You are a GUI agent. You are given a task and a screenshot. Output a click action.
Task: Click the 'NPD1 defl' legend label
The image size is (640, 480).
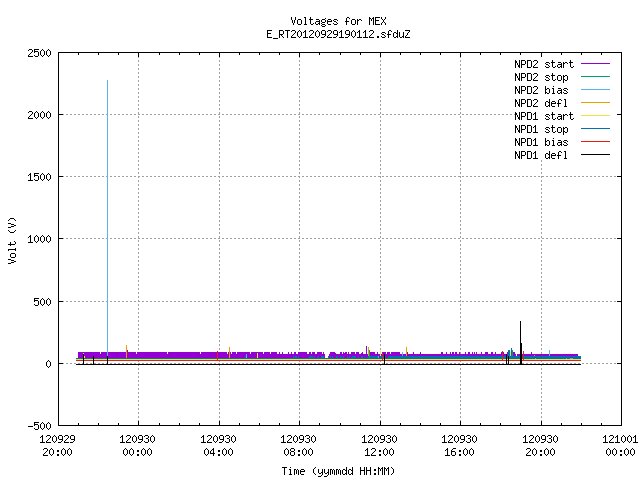(x=541, y=156)
